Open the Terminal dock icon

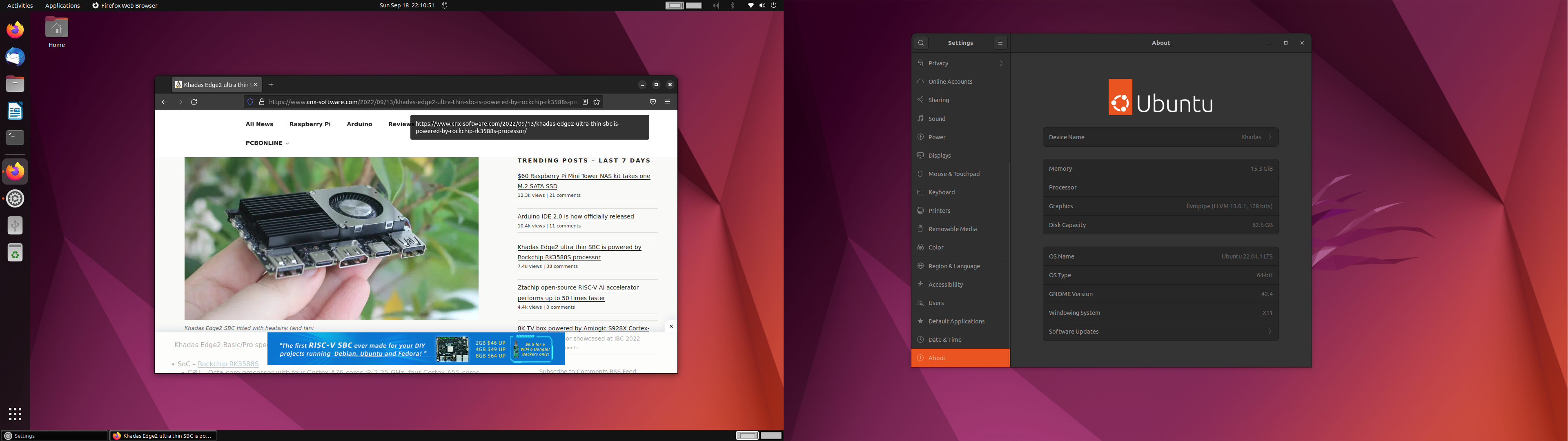coord(15,138)
